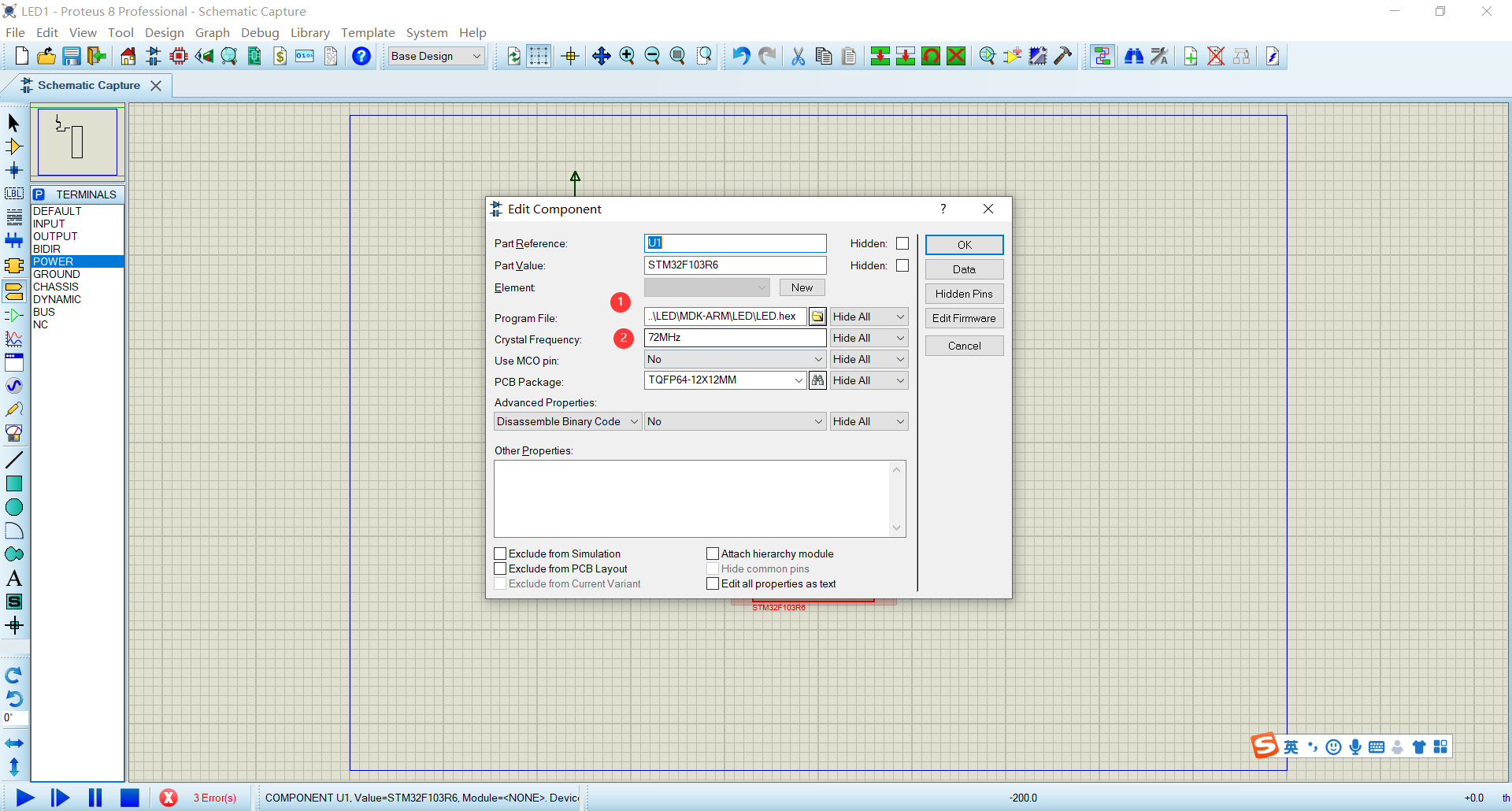This screenshot has width=1512, height=811.
Task: Check Edit all properties as text
Action: 713,583
